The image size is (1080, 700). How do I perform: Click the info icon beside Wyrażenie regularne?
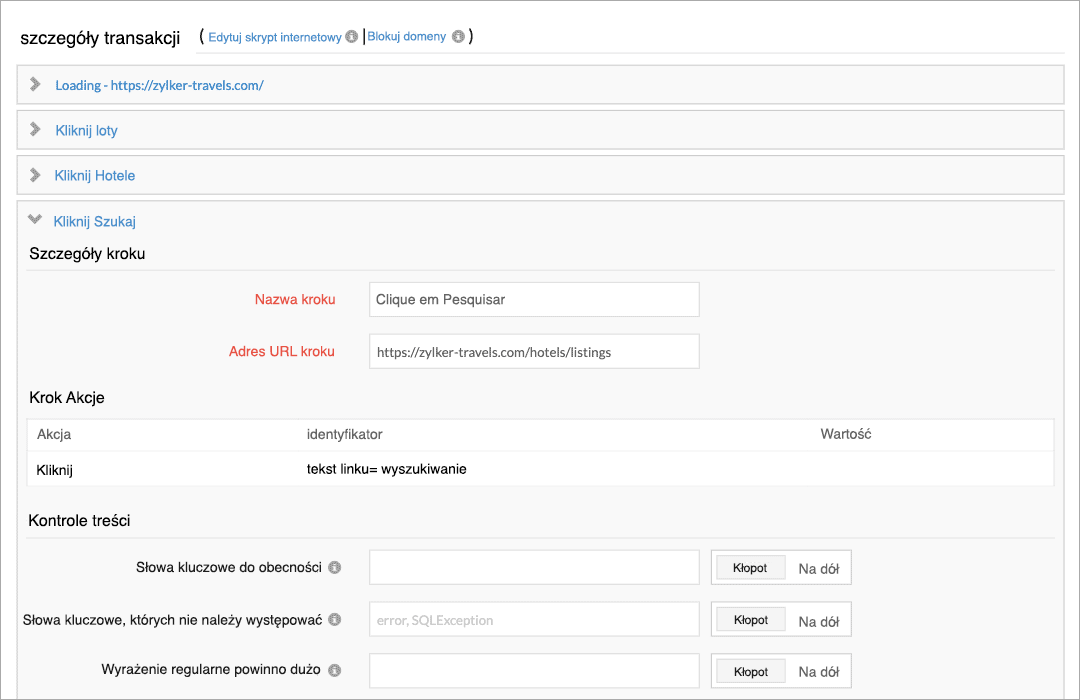335,670
